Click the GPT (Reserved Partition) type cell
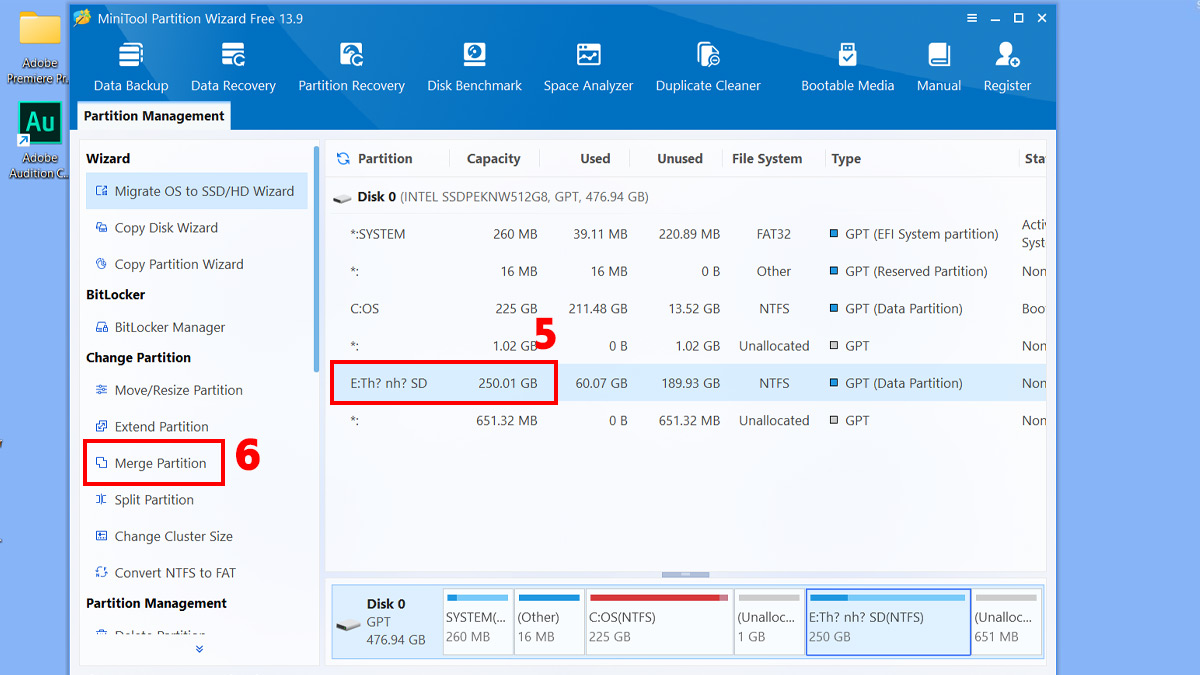1200x675 pixels. point(908,271)
